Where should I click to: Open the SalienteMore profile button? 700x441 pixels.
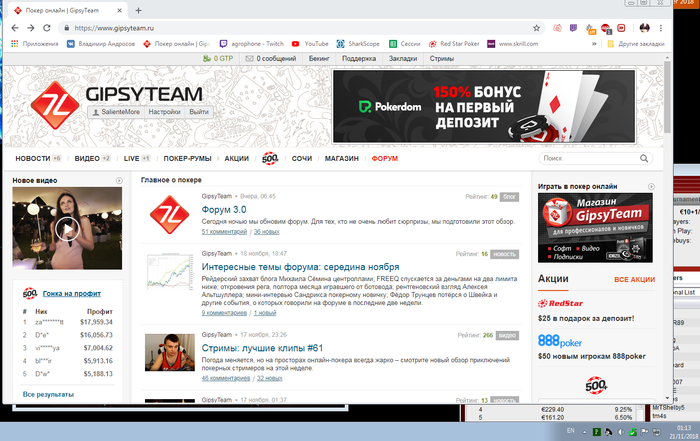(x=116, y=112)
